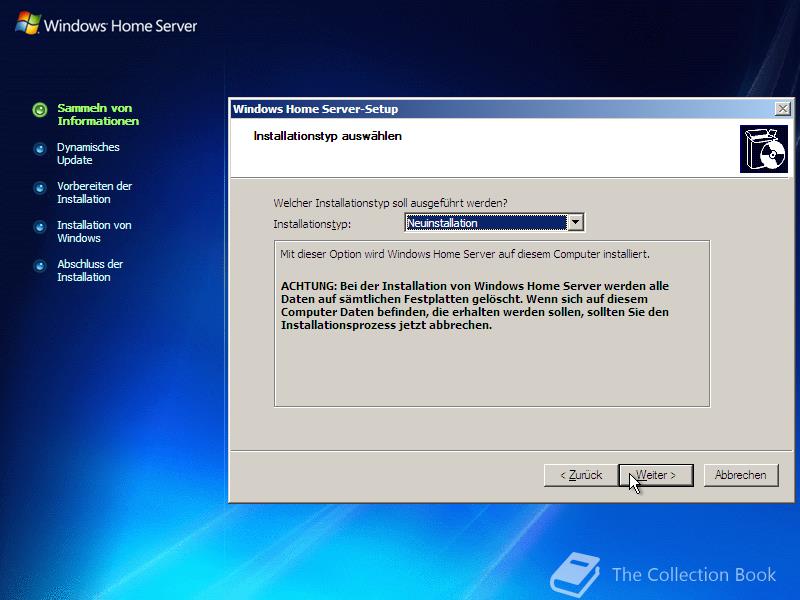
Task: Click the setup box and CD icon
Action: 764,149
